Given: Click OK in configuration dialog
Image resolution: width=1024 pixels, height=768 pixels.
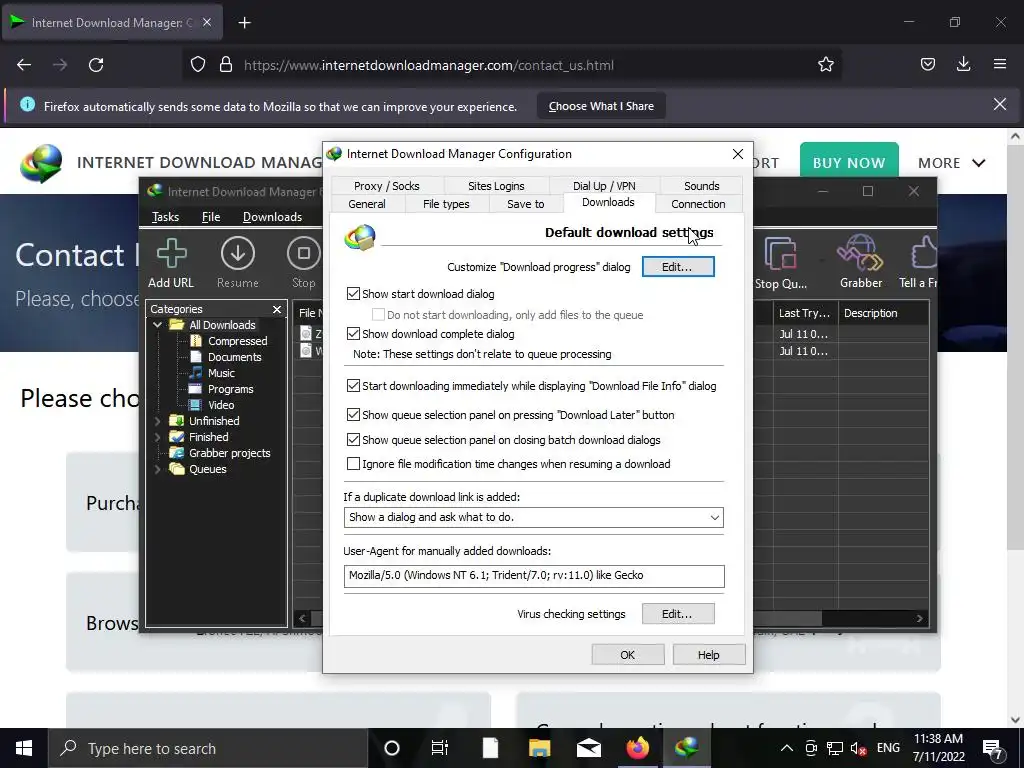Looking at the screenshot, I should 628,654.
